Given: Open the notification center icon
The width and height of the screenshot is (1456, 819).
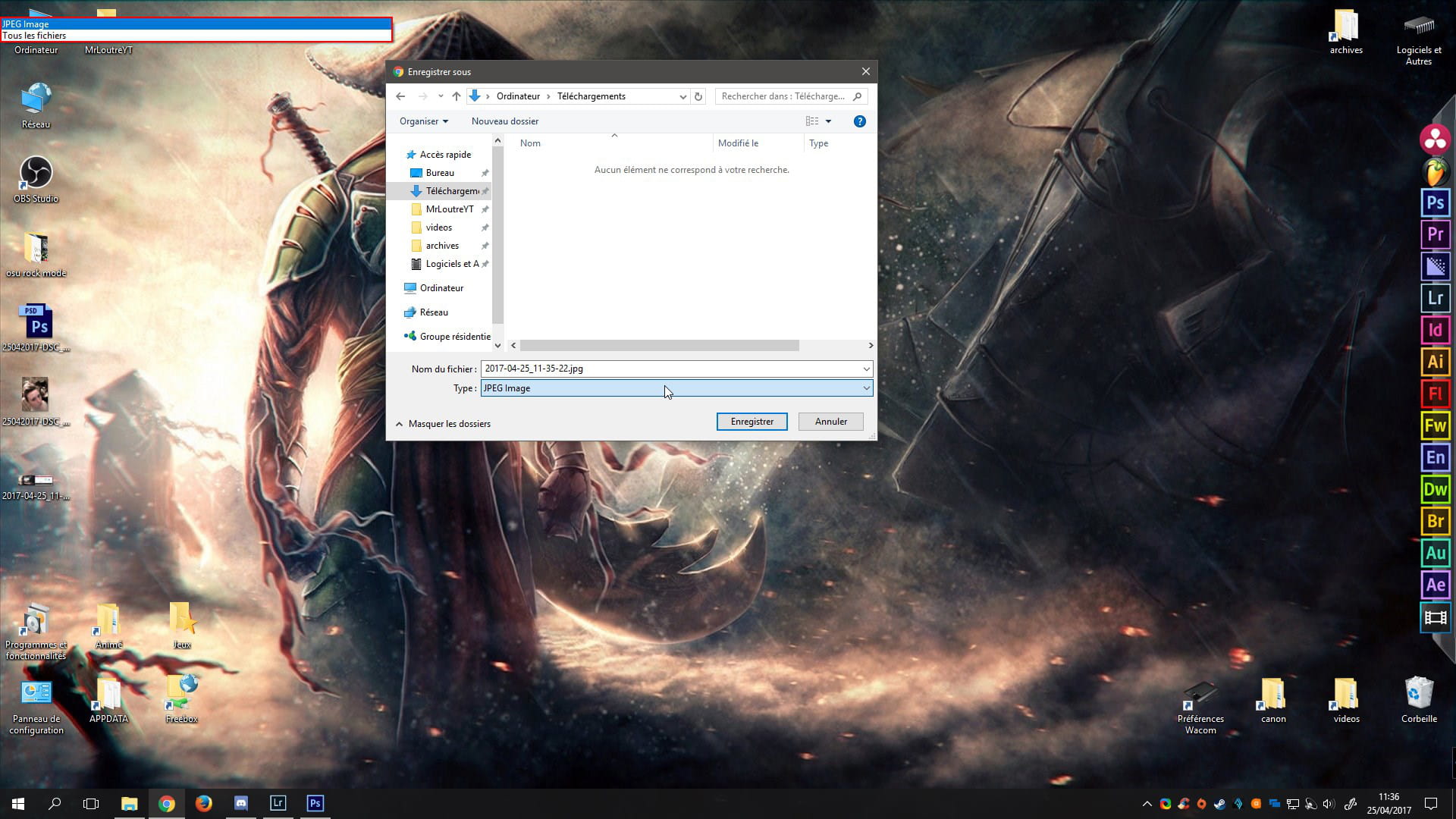Looking at the screenshot, I should 1431,804.
